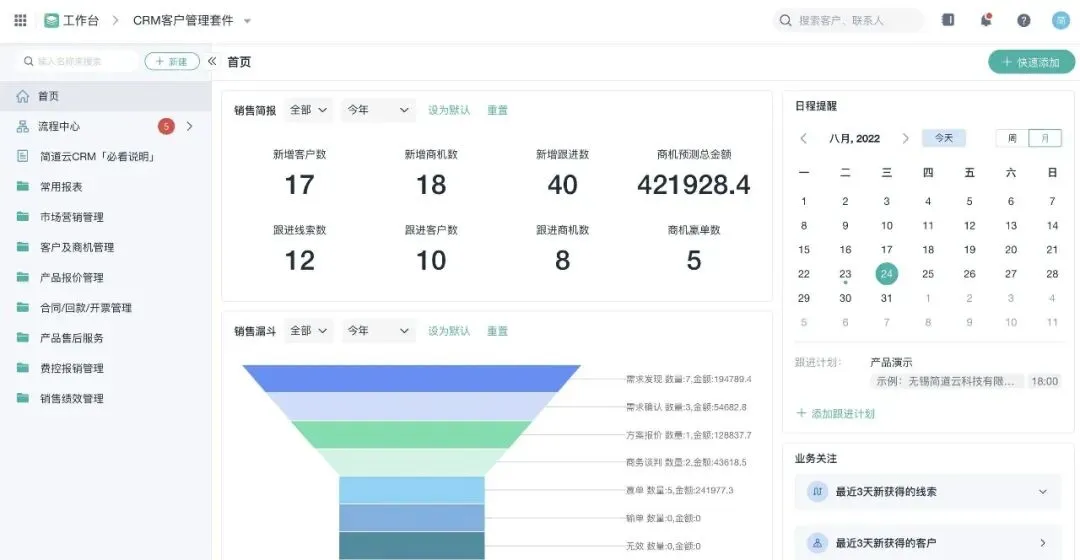Screen dimensions: 1080x560
Task: Open notifications bell icon
Action: click(986, 19)
